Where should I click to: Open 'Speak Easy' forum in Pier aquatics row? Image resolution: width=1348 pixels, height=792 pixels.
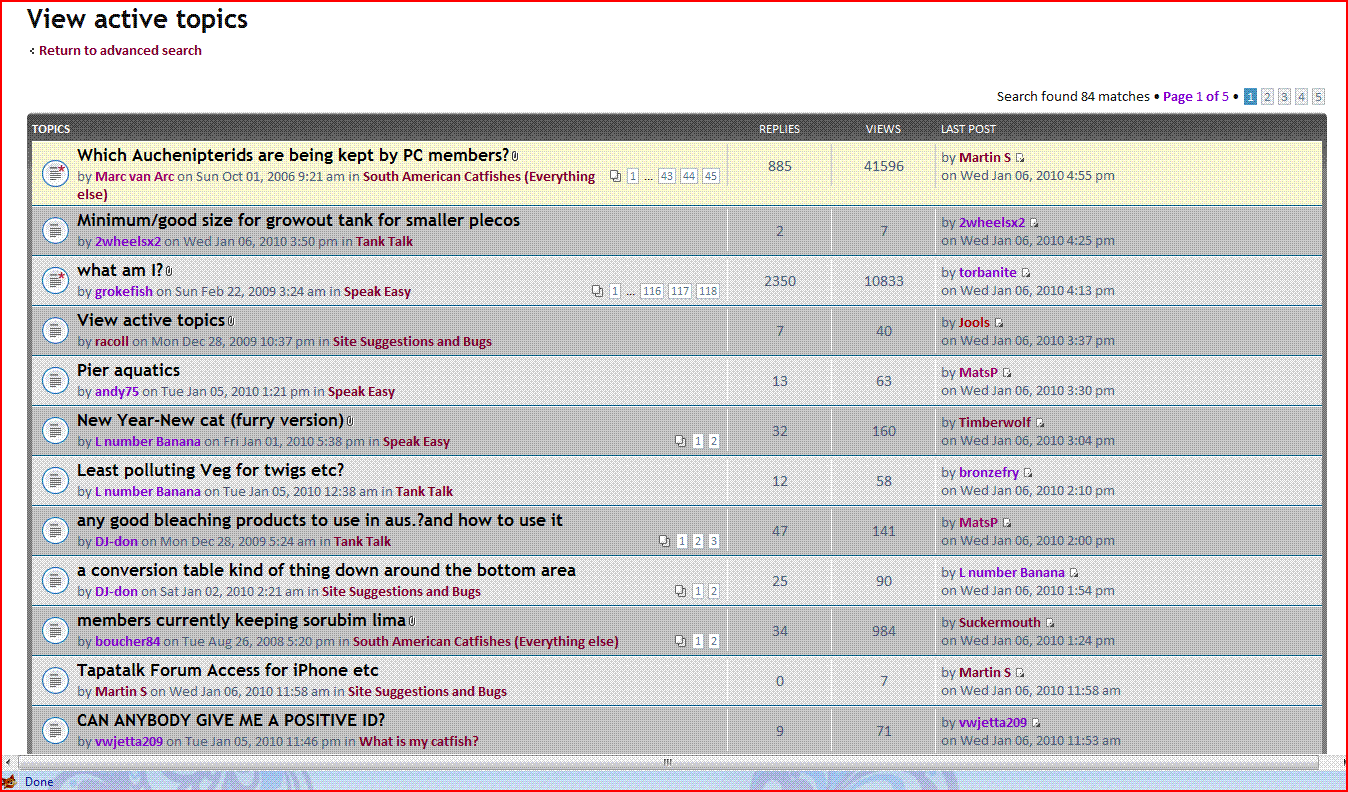[x=361, y=392]
